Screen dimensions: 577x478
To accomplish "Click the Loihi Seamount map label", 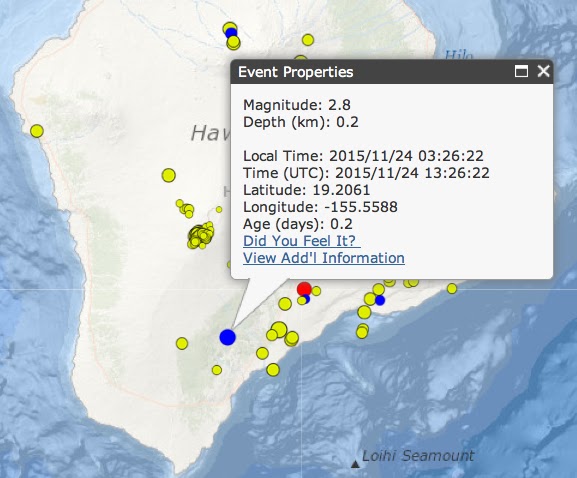I will point(418,456).
